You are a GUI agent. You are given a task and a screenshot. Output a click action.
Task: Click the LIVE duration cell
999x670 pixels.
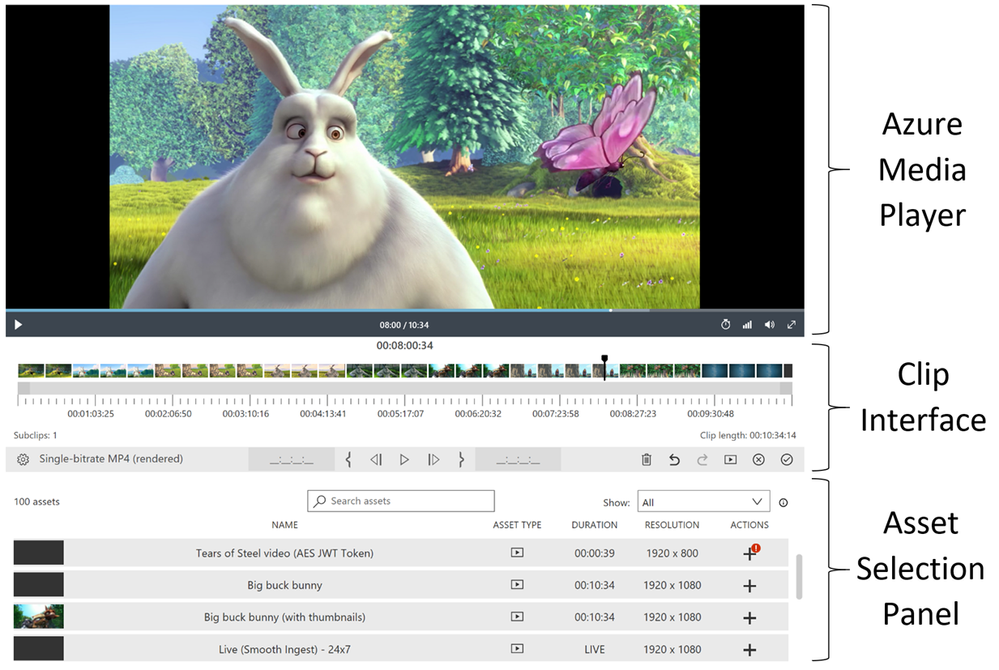594,650
